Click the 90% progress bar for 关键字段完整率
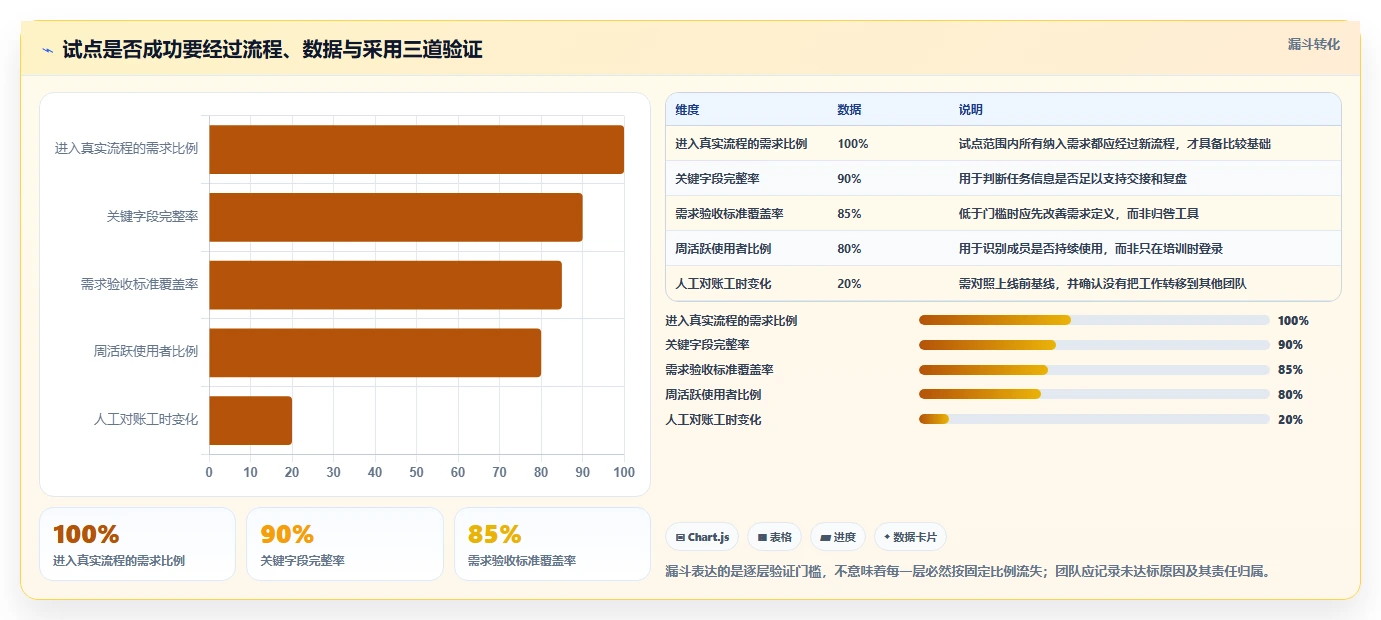The width and height of the screenshot is (1381, 620). point(1094,345)
